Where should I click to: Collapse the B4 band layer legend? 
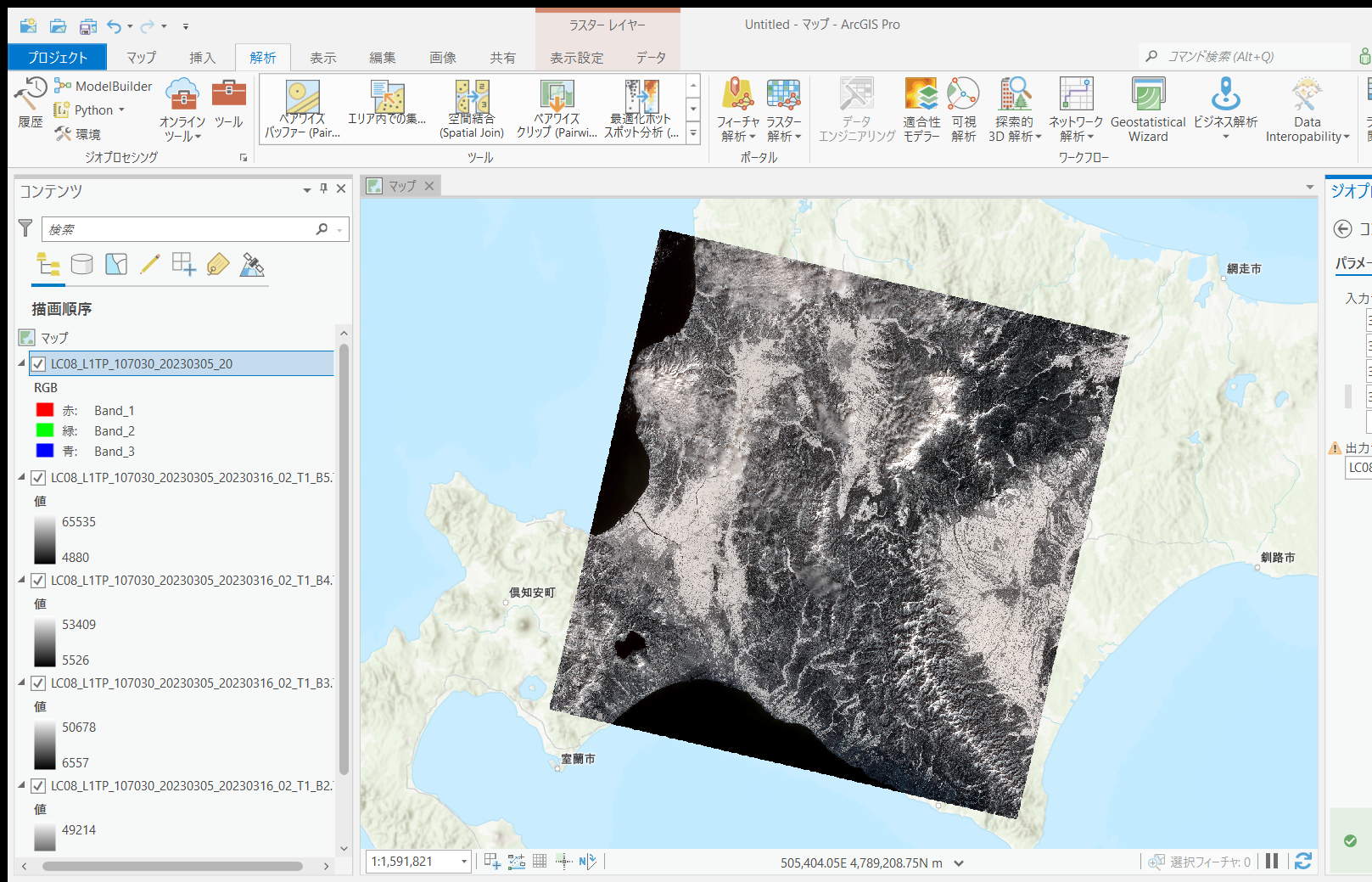point(20,581)
